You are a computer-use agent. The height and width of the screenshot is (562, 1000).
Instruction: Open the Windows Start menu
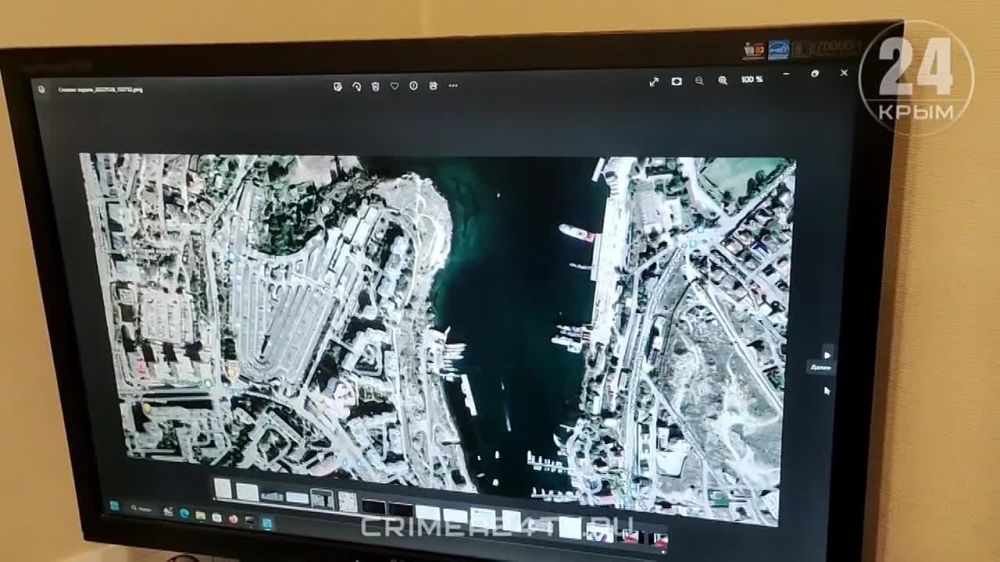coord(114,506)
